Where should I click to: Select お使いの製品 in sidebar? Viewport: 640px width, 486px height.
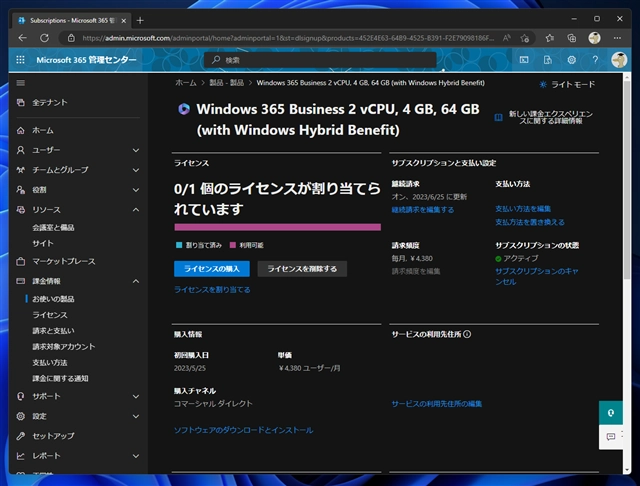coord(53,299)
